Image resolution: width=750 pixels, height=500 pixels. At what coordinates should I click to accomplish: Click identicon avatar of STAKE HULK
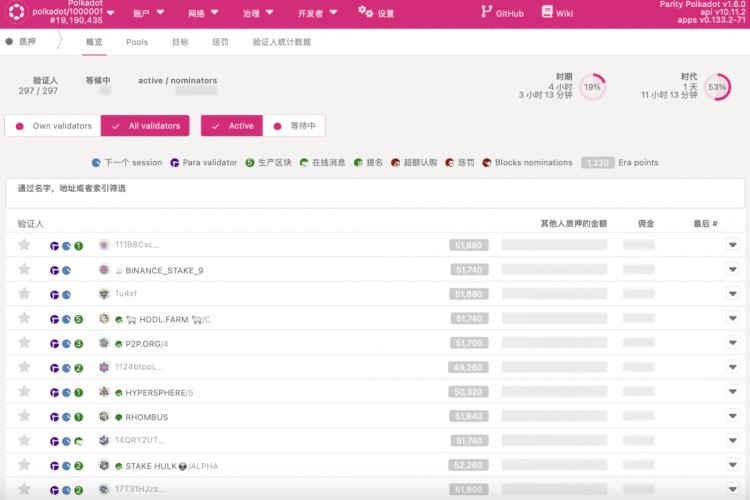pos(104,465)
